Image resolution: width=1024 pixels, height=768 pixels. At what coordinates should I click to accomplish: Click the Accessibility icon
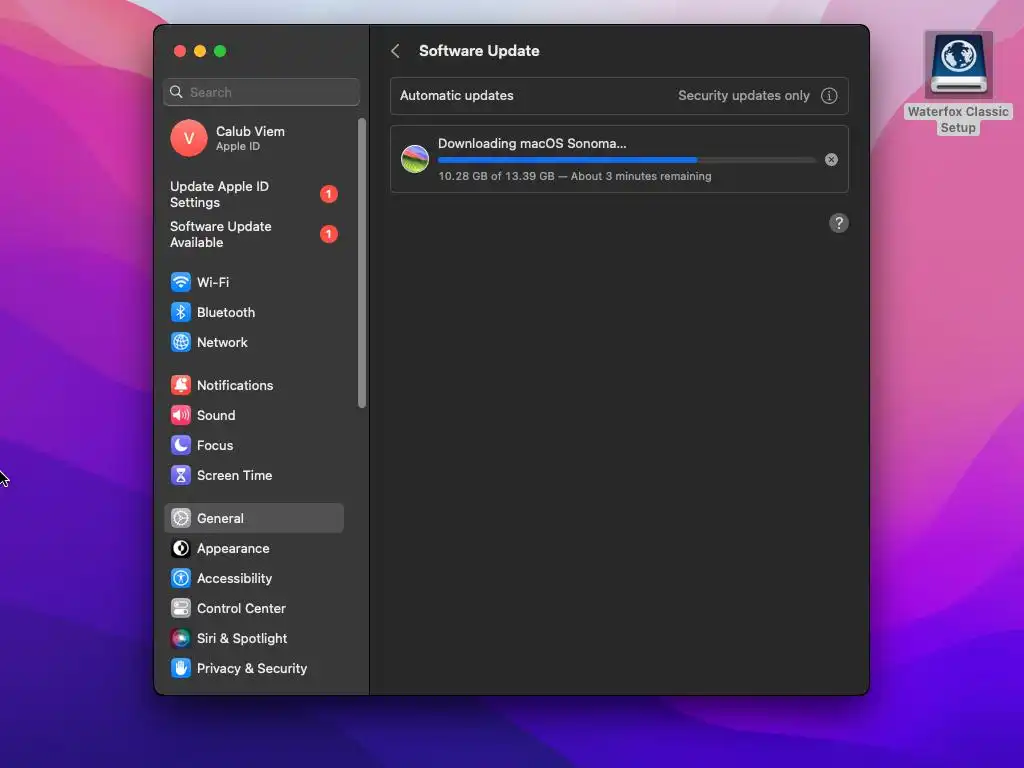pos(181,579)
